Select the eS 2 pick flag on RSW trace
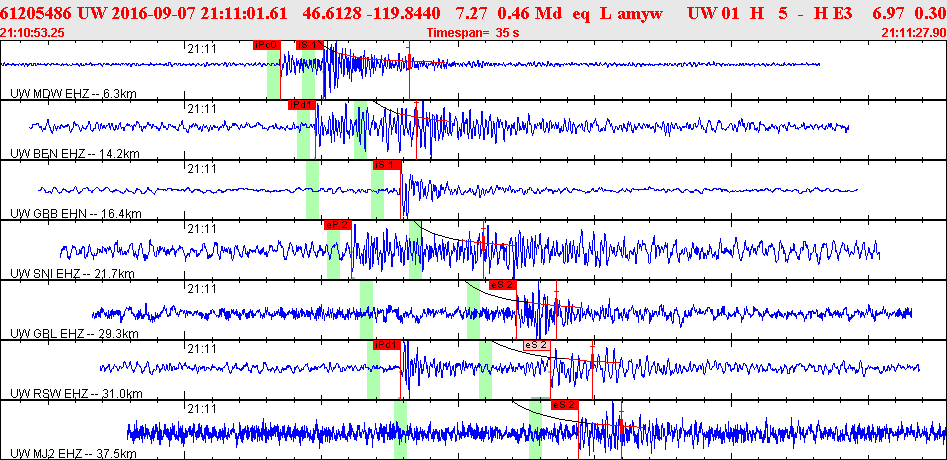The image size is (947, 460). [x=537, y=345]
